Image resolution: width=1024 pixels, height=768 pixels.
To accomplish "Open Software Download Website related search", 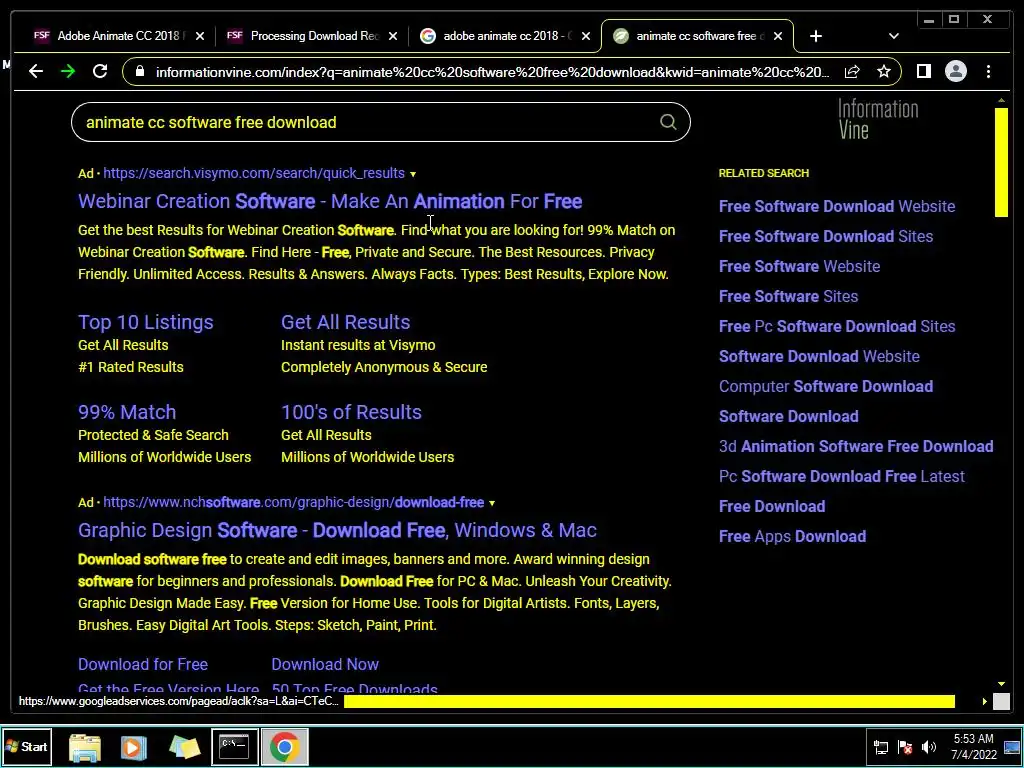I will coord(819,357).
